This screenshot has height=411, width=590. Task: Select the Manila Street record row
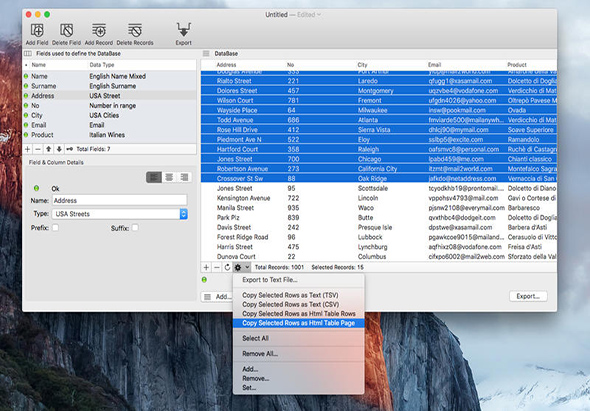(x=379, y=208)
